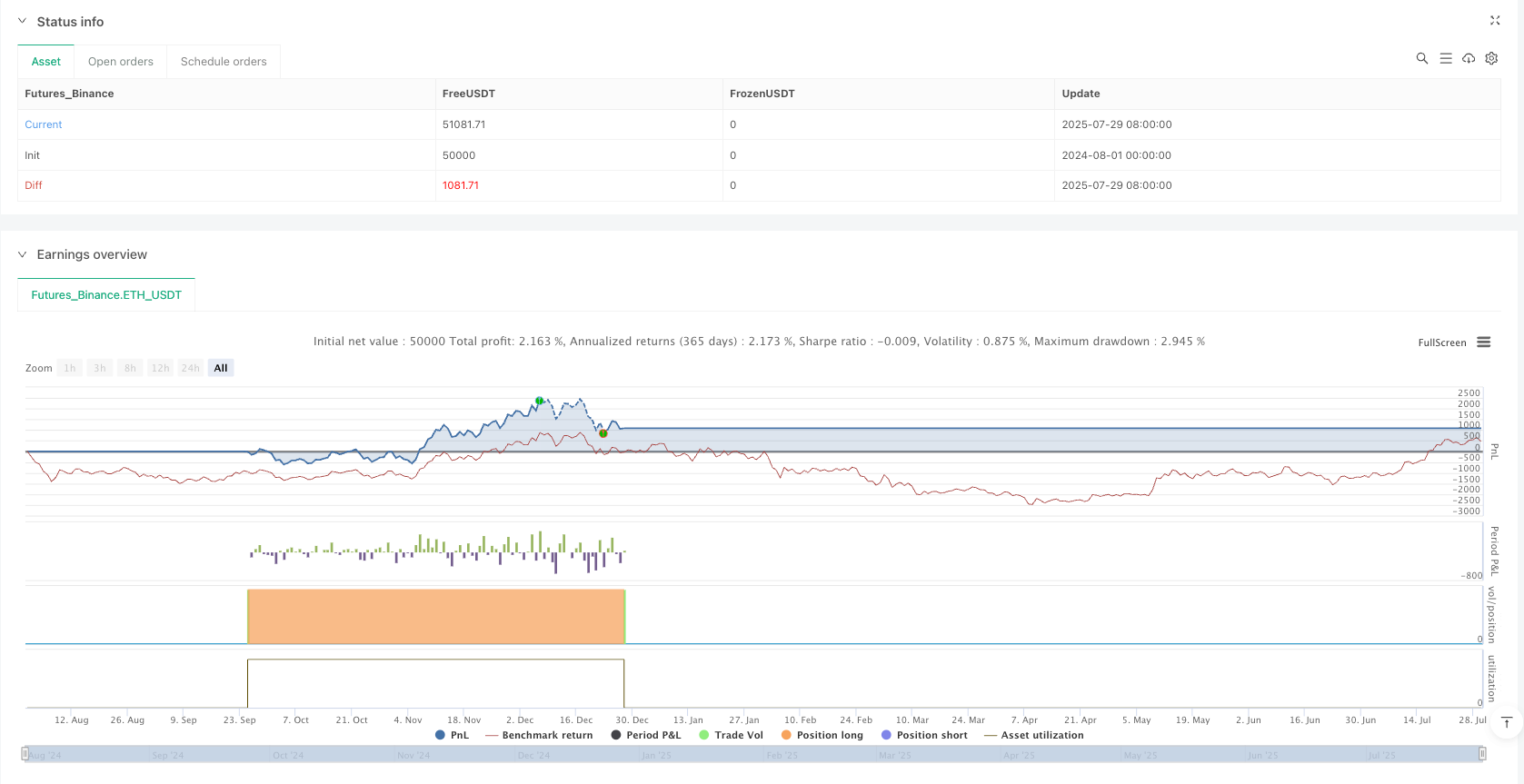Open the settings gear icon
Image resolution: width=1524 pixels, height=784 pixels.
tap(1491, 58)
